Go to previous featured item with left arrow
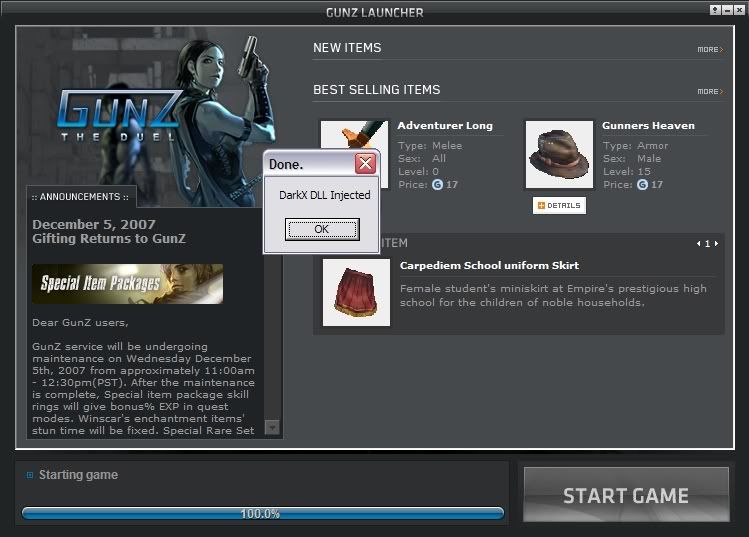The width and height of the screenshot is (749, 537). pyautogui.click(x=698, y=244)
